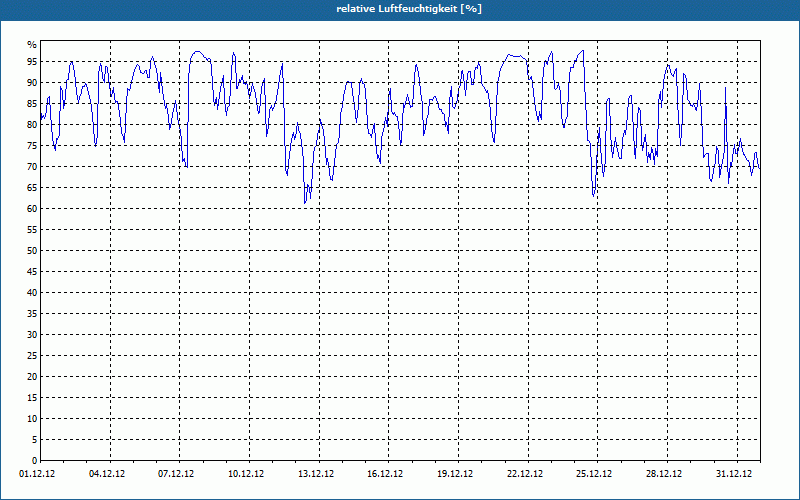Click the y-axis label '50'
The image size is (800, 500).
(x=32, y=251)
